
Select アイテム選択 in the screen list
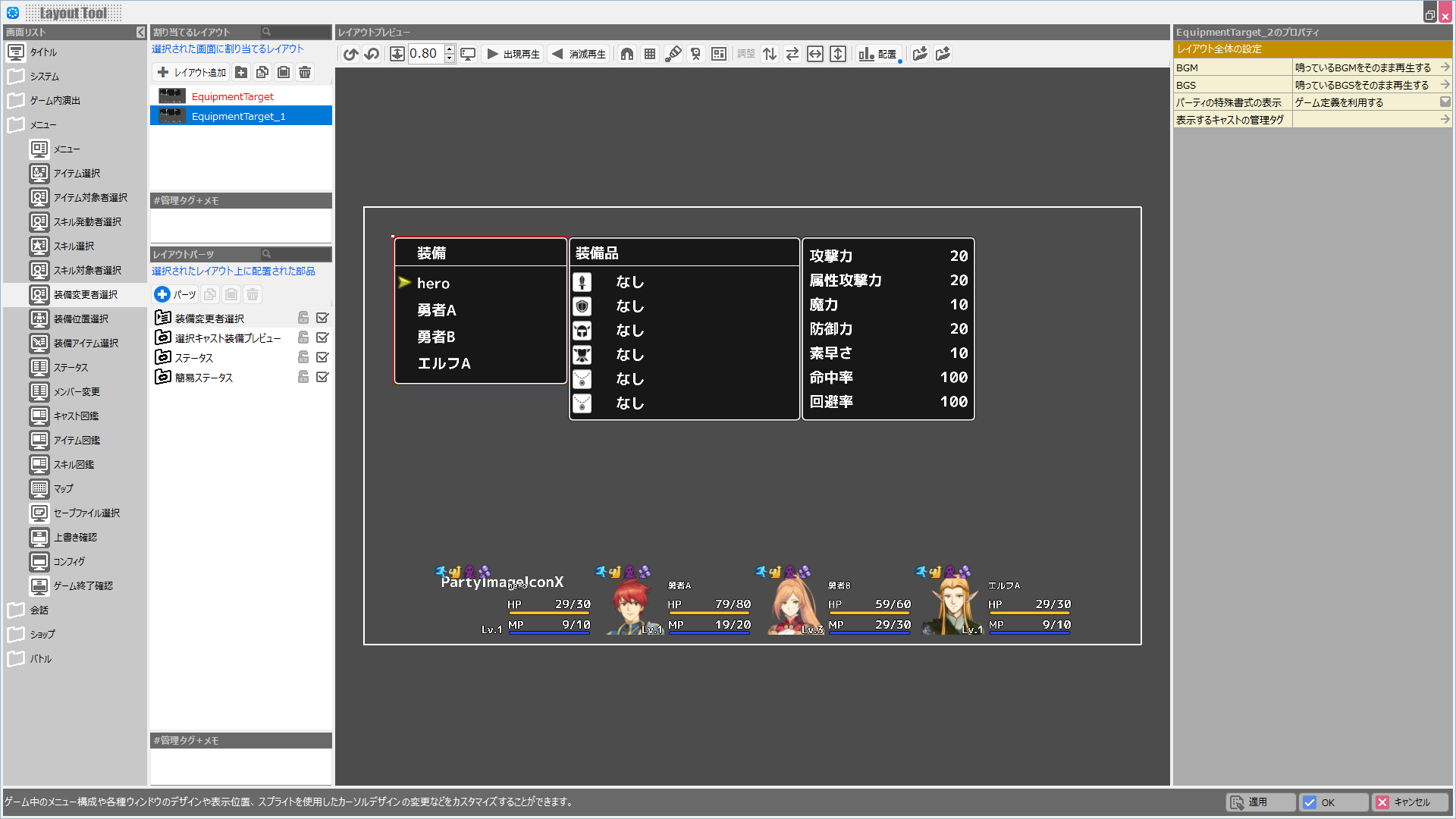[77, 174]
